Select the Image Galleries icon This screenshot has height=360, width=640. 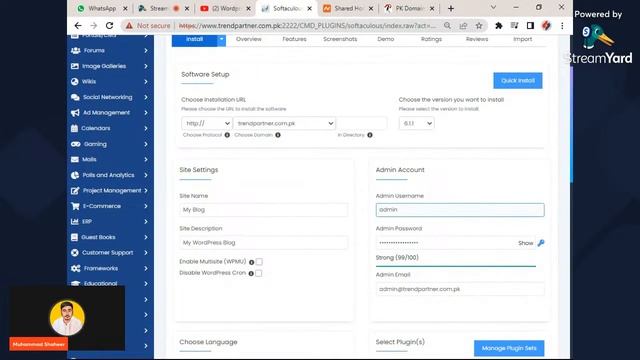(75, 66)
